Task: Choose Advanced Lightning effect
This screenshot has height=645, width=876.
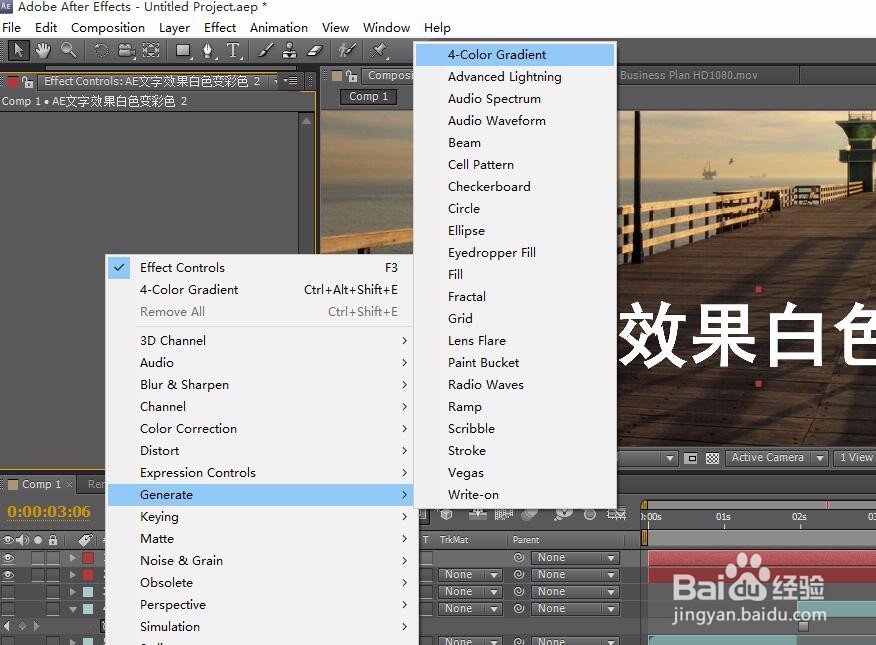Action: tap(515, 77)
